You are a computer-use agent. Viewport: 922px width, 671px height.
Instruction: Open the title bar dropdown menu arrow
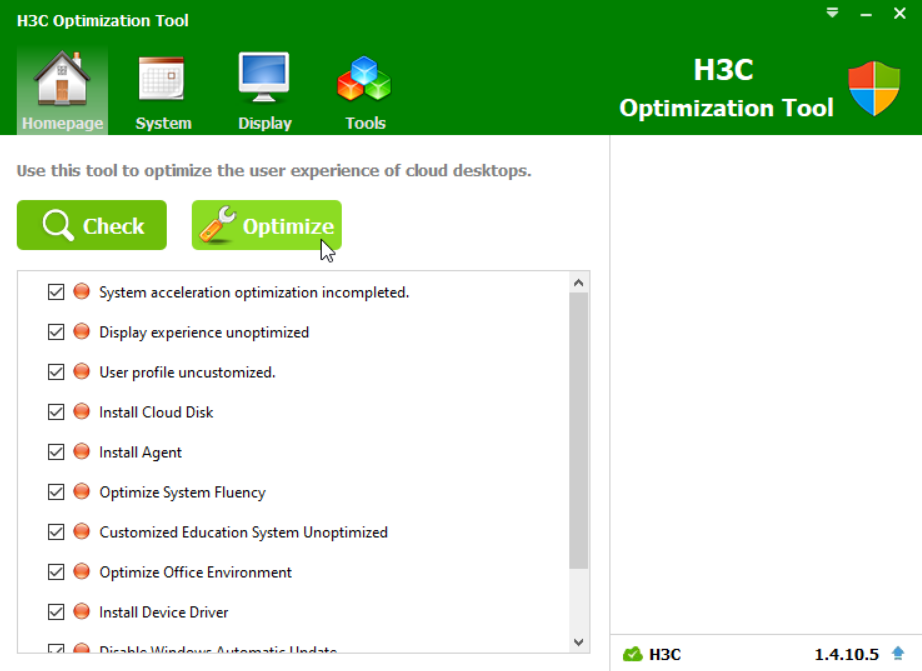(832, 13)
